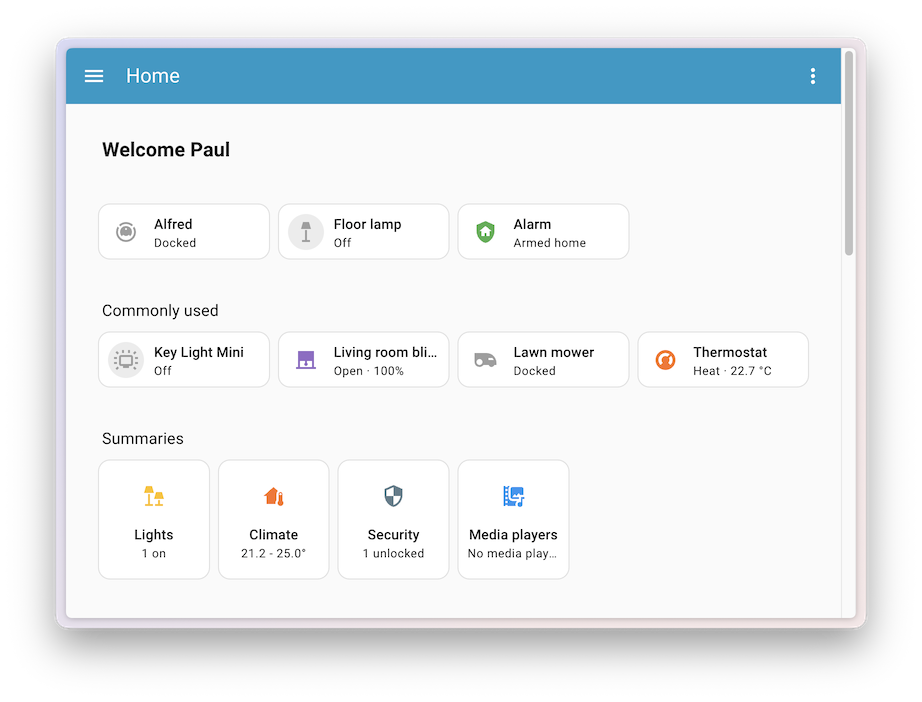
Task: Select the Floor lamp icon
Action: point(305,231)
